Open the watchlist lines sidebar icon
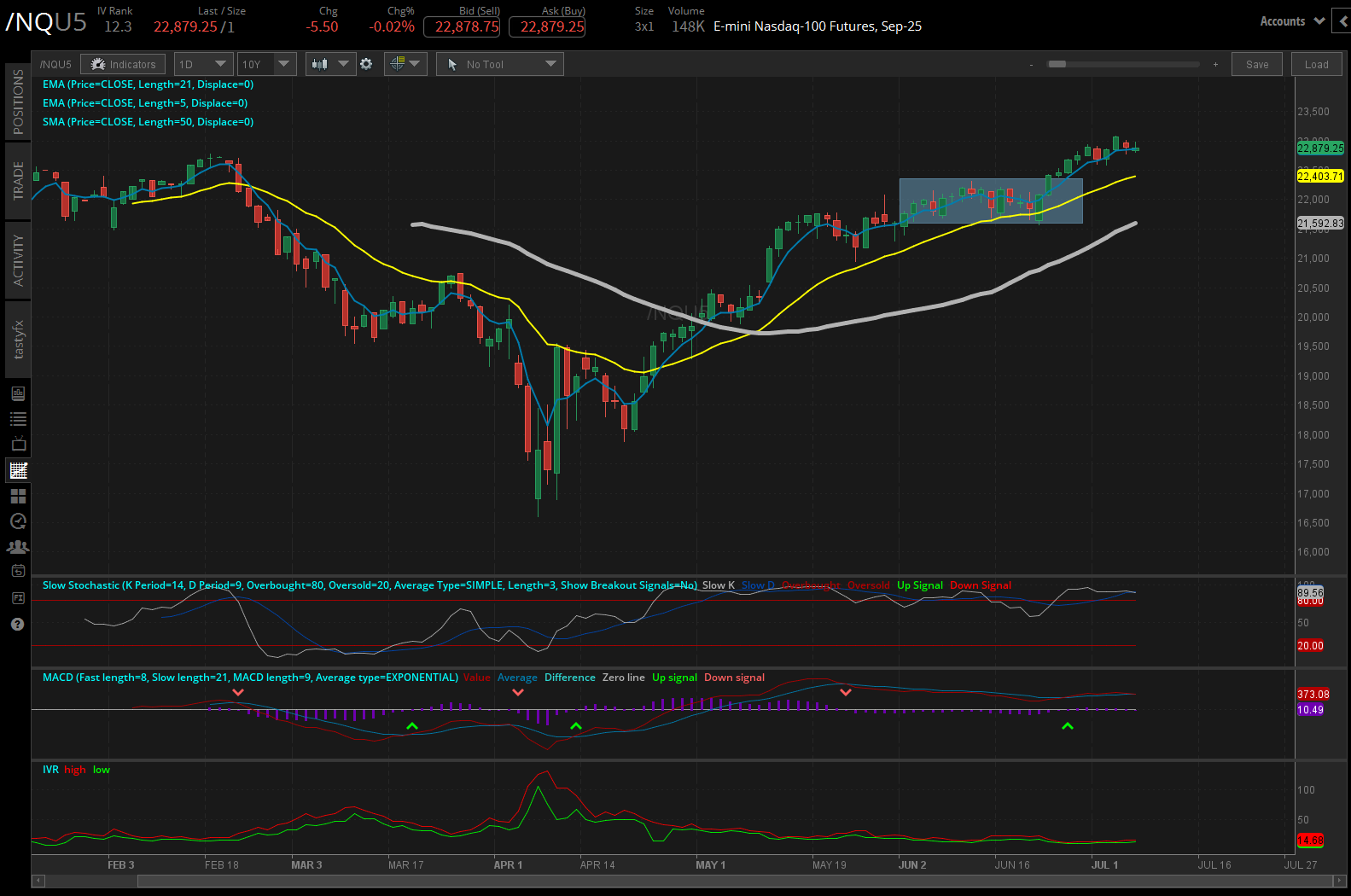The image size is (1351, 896). 18,419
